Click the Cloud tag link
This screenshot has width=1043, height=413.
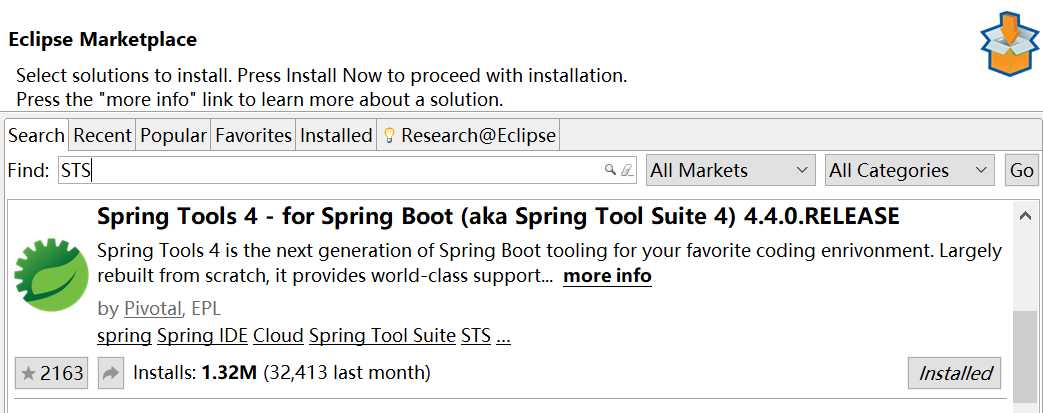point(278,336)
